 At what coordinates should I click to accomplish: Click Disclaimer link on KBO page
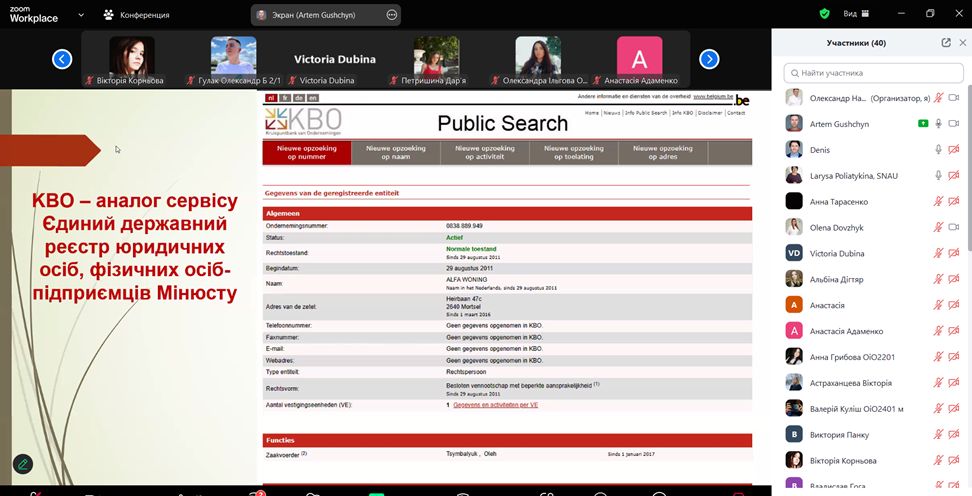click(x=710, y=113)
